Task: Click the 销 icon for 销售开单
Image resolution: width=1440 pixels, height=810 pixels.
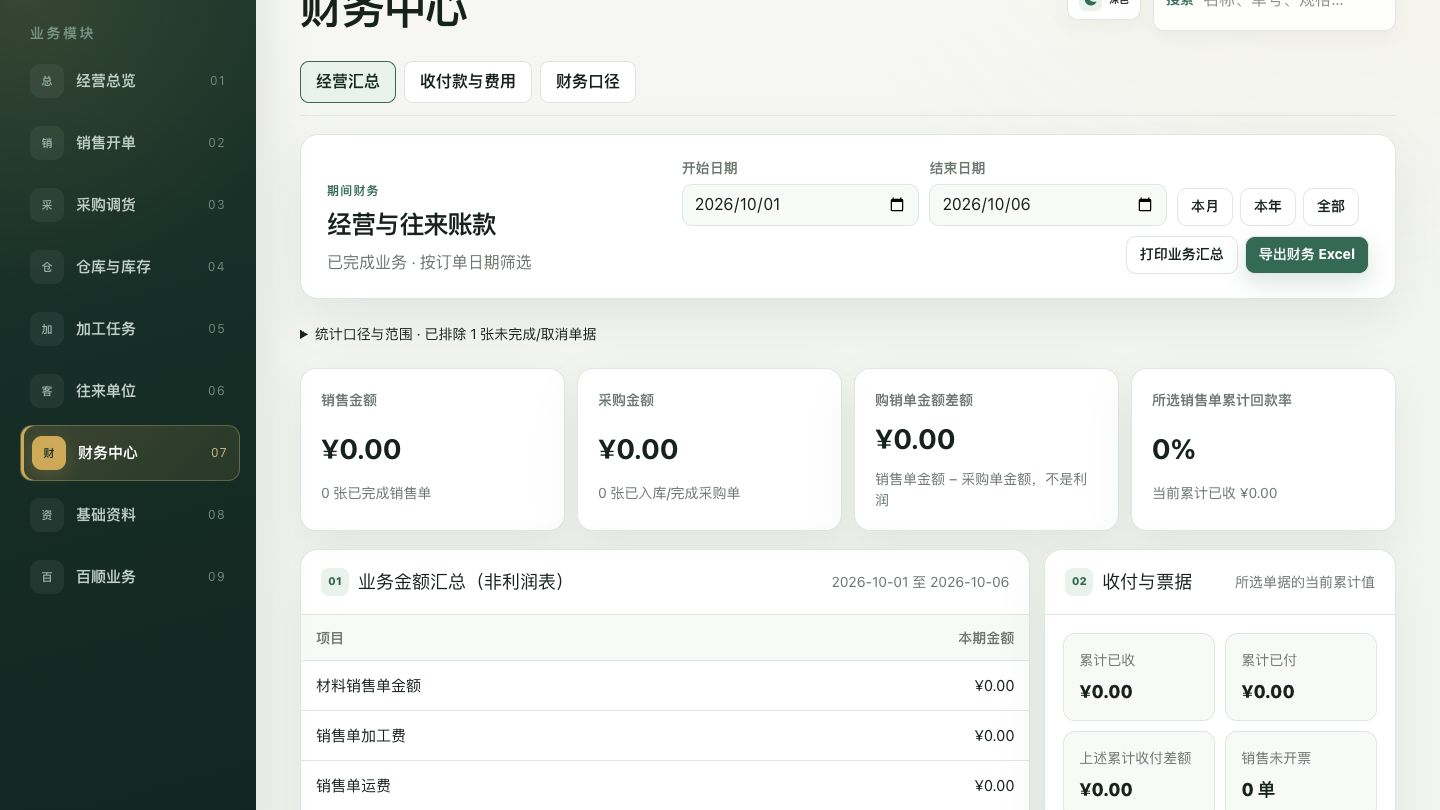Action: [x=47, y=143]
